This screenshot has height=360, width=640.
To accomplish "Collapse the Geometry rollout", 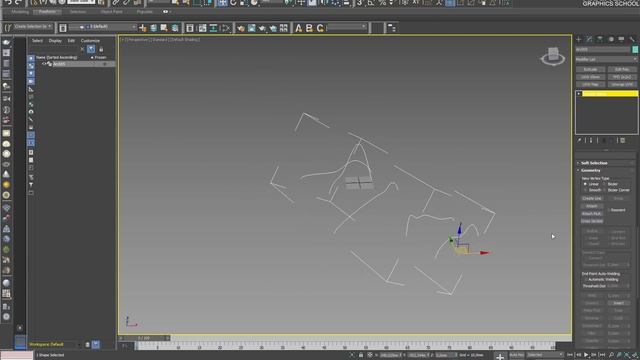I will tap(606, 170).
